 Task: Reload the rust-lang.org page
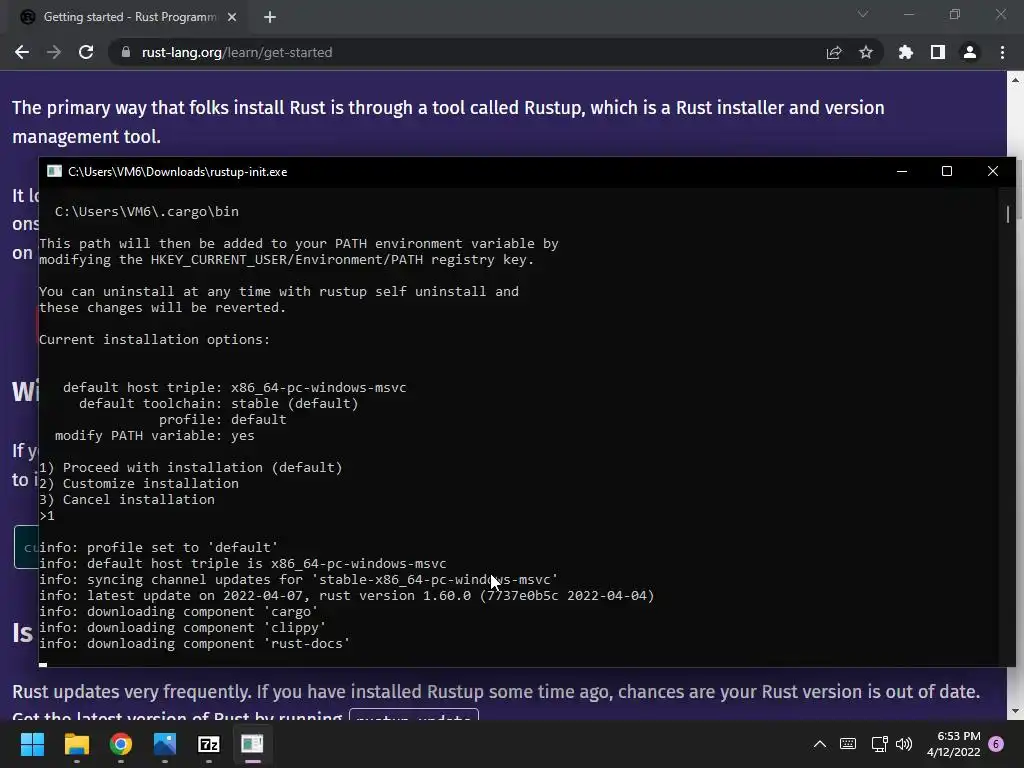[86, 52]
